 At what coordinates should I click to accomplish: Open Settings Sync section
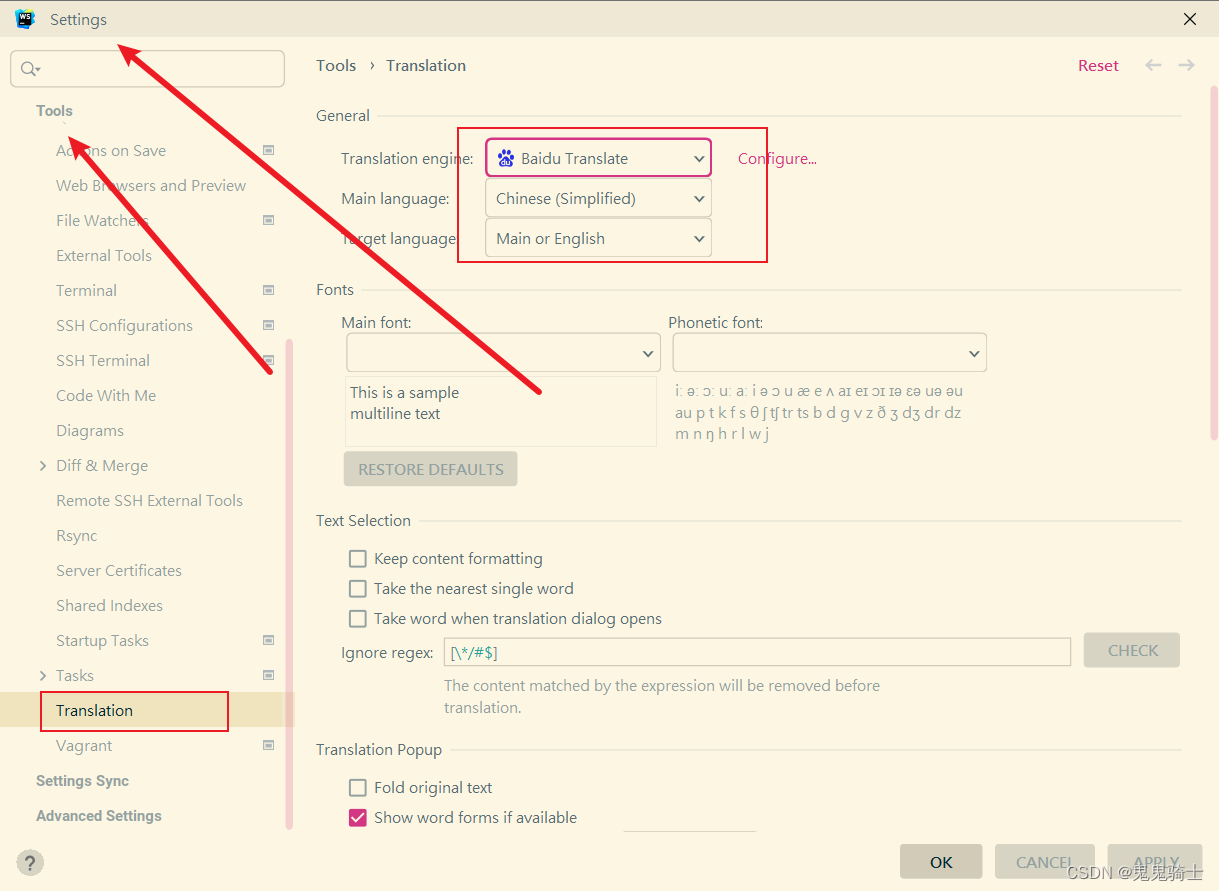coord(82,780)
